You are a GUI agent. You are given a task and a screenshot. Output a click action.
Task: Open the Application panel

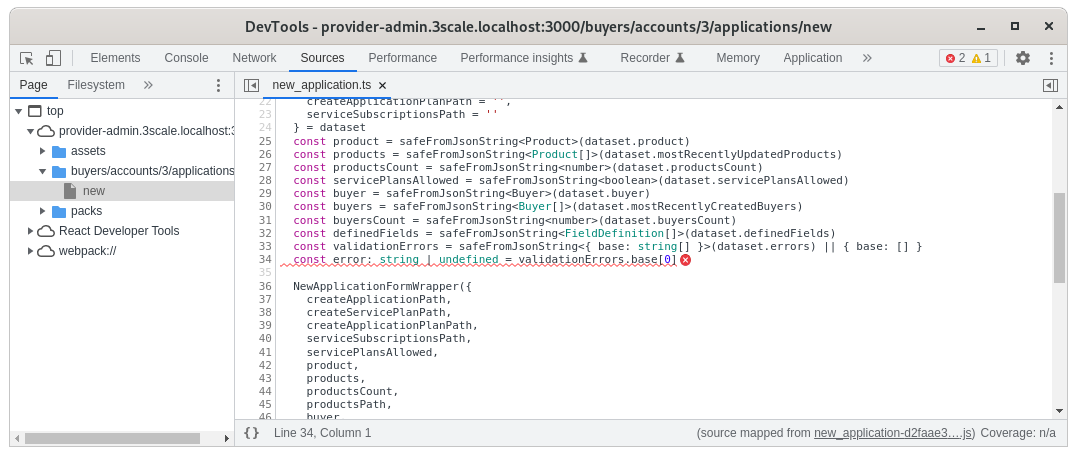coord(813,58)
